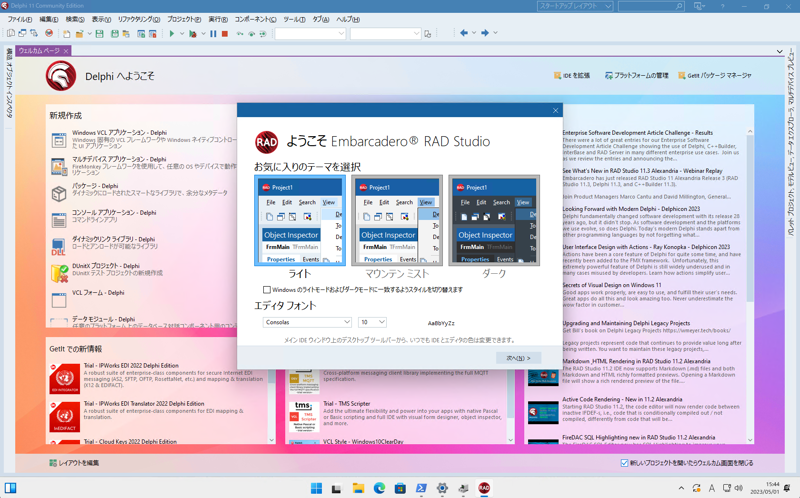Select the ライト theme thumbnail

click(300, 220)
